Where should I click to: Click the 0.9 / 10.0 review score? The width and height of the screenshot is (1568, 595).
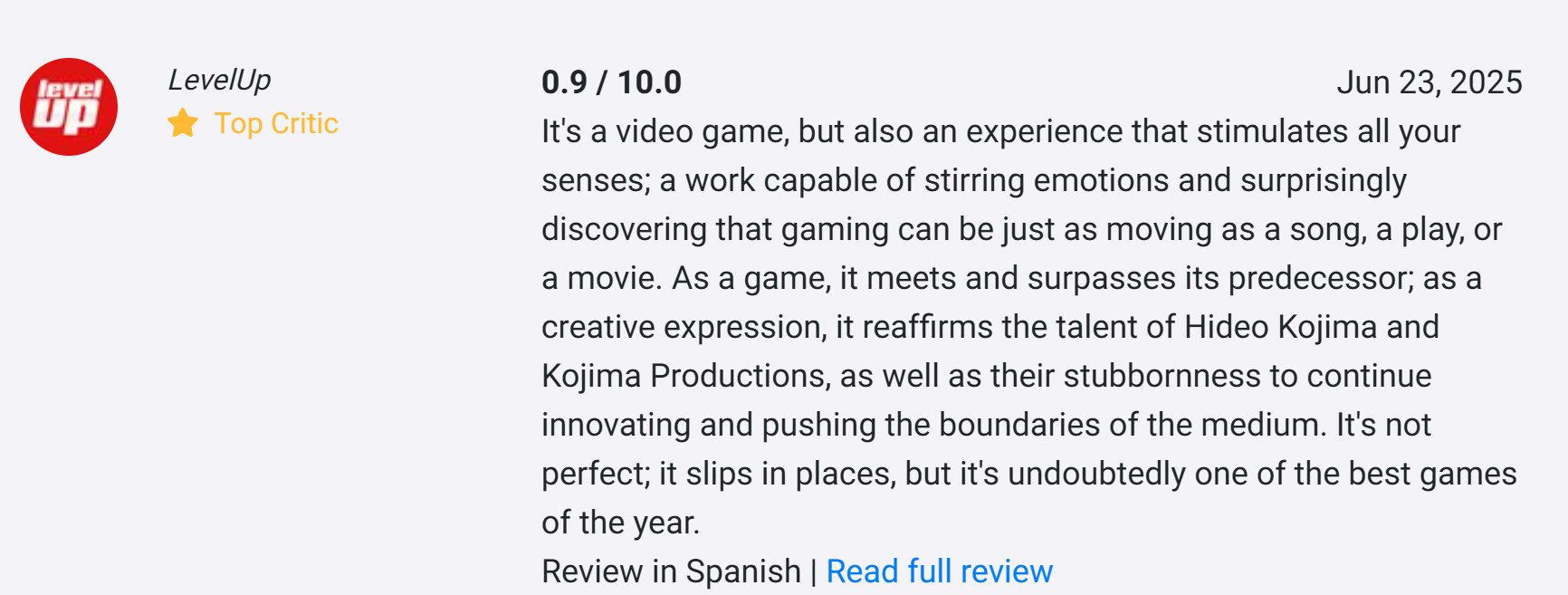coord(611,82)
